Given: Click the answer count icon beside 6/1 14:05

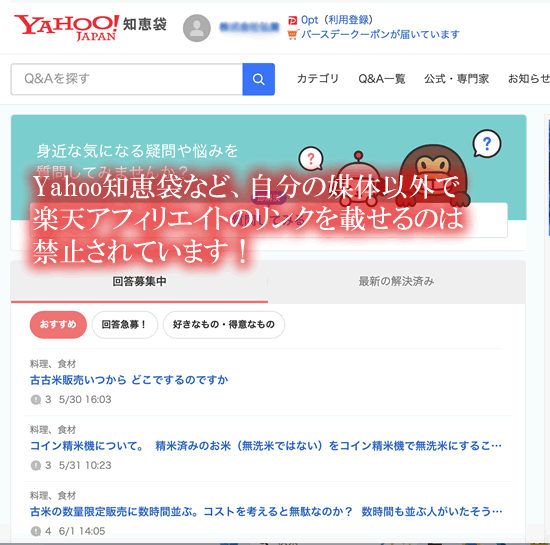Looking at the screenshot, I should (x=36, y=531).
